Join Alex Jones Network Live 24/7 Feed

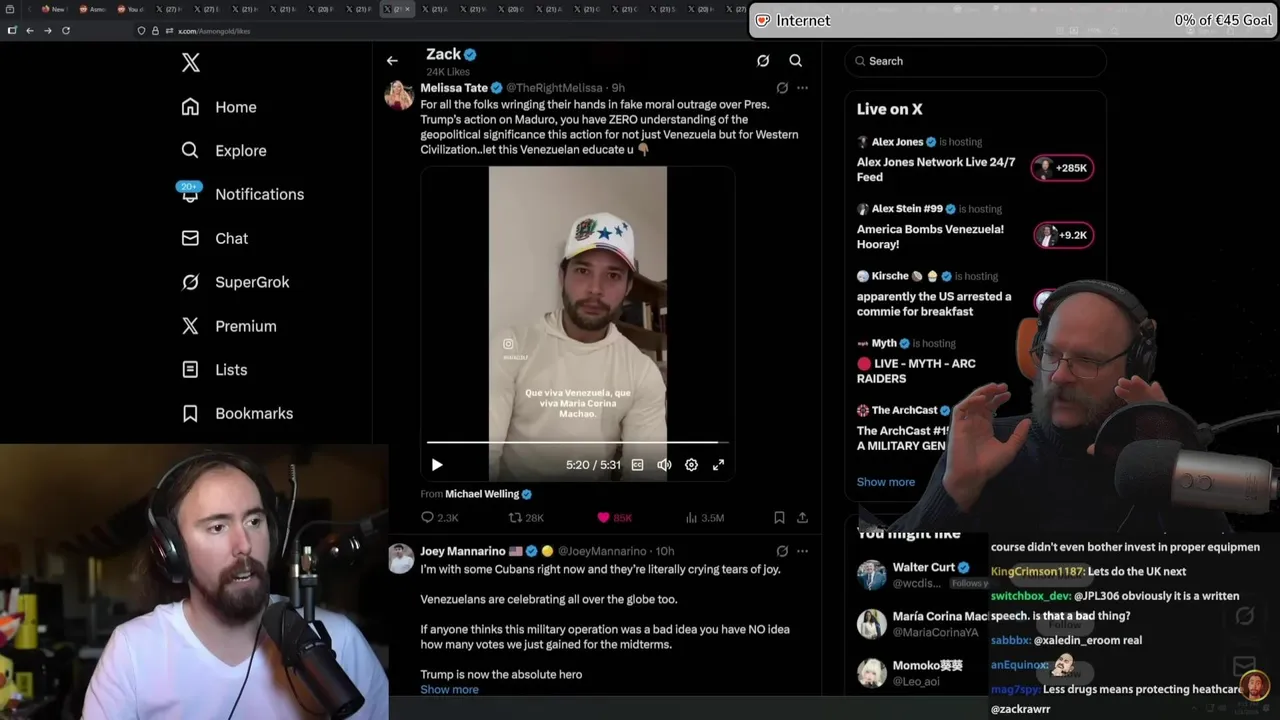[936, 169]
